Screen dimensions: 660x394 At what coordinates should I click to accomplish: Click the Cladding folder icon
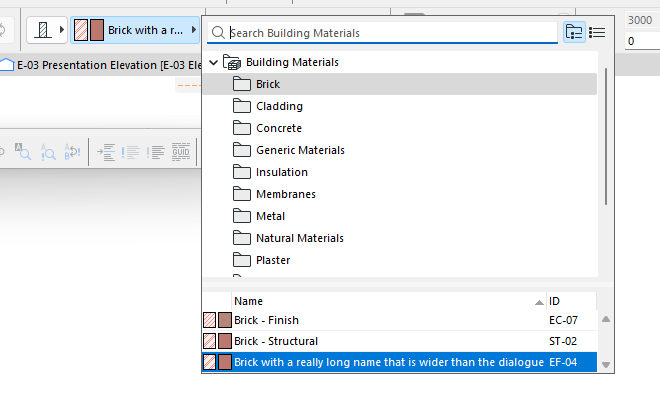(x=242, y=106)
